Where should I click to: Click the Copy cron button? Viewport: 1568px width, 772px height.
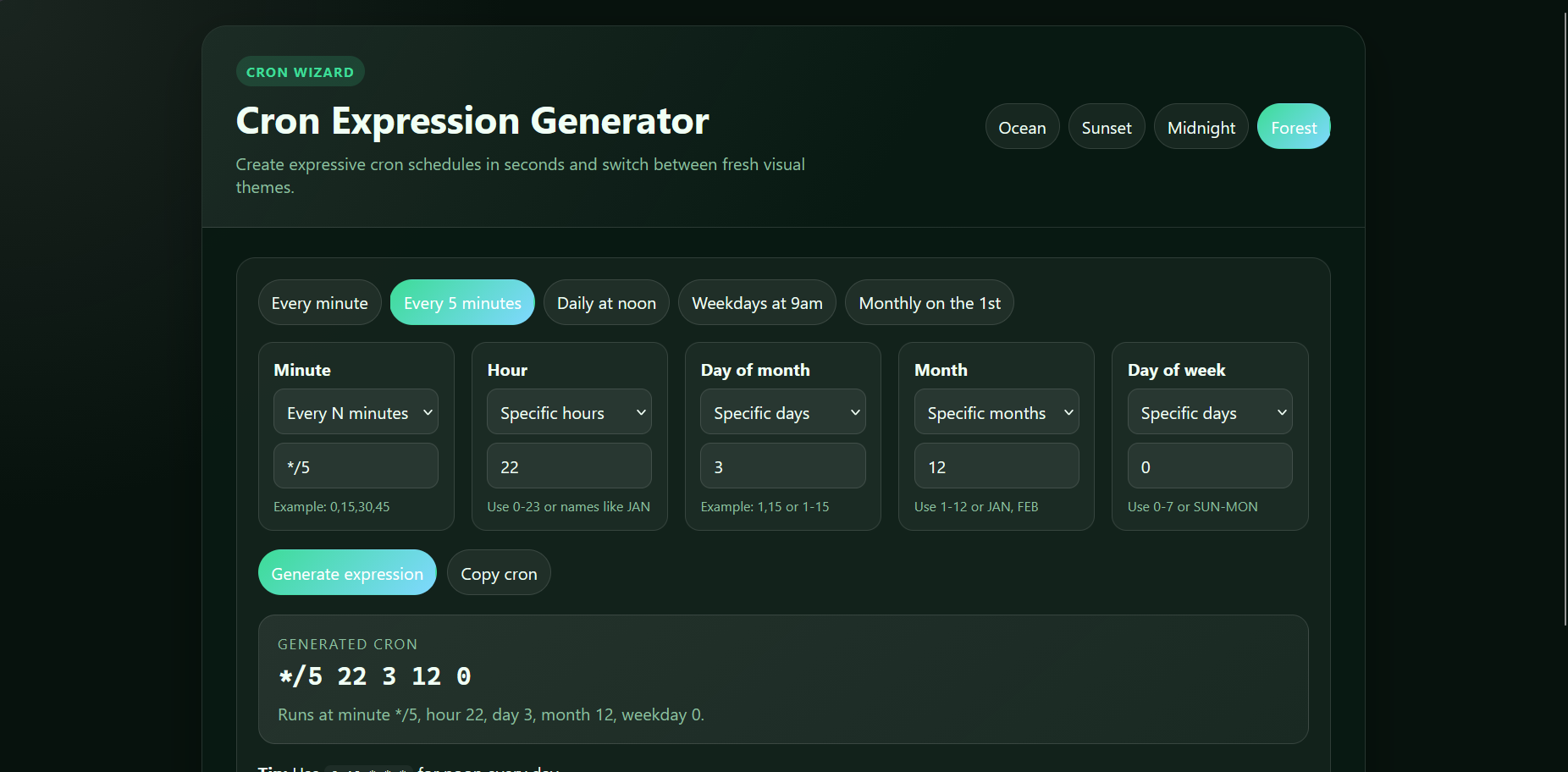click(499, 573)
